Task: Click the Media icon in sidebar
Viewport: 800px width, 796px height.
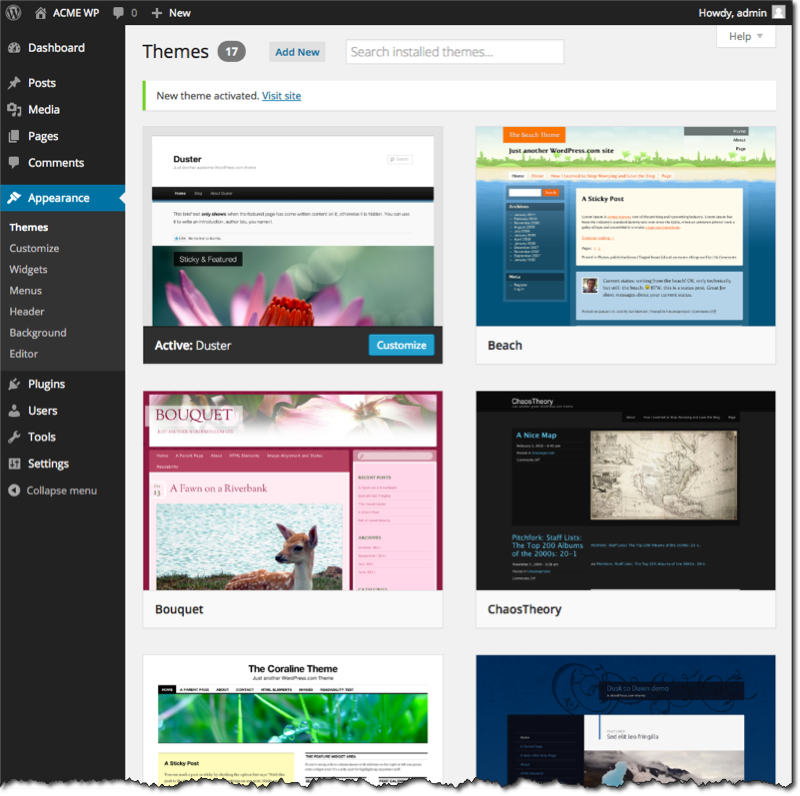Action: tap(14, 110)
